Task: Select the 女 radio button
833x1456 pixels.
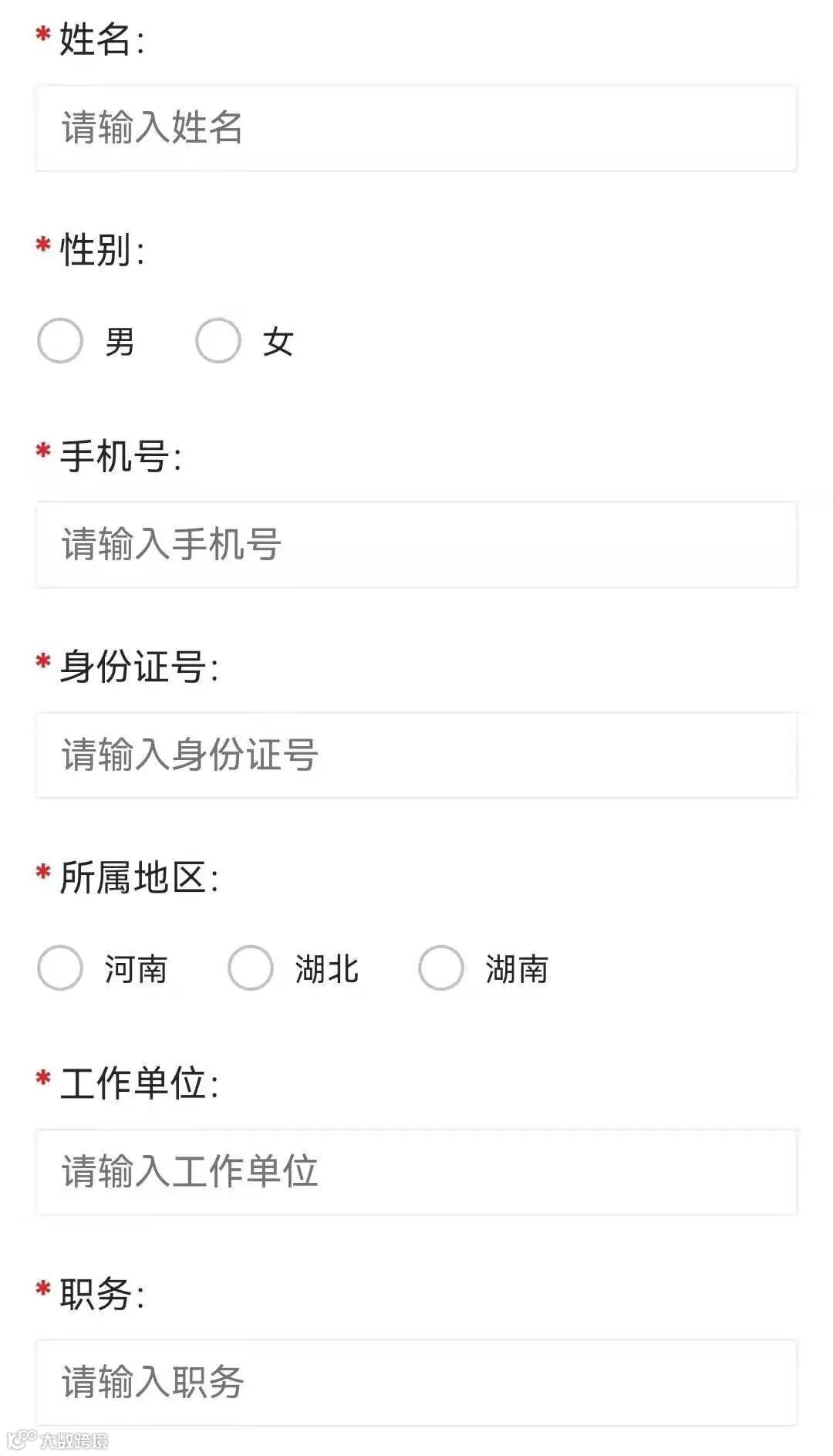Action: pyautogui.click(x=218, y=340)
